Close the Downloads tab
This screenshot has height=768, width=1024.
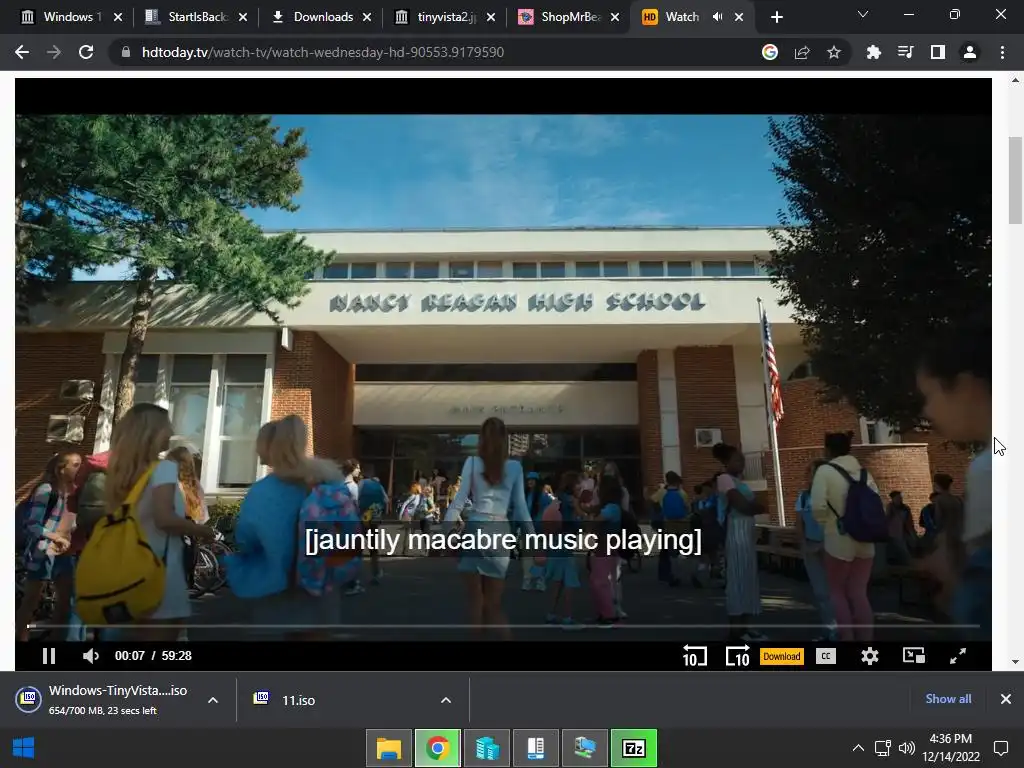coord(367,17)
